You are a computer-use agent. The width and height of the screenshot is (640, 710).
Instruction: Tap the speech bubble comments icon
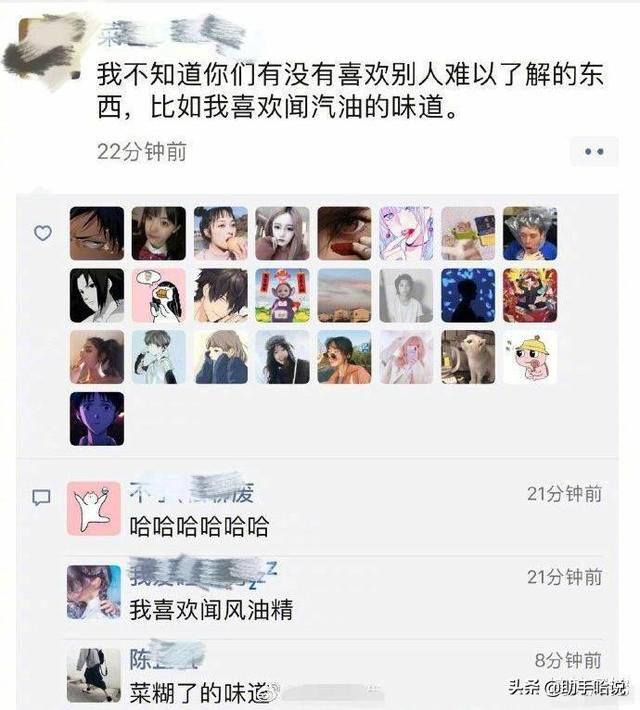41,497
